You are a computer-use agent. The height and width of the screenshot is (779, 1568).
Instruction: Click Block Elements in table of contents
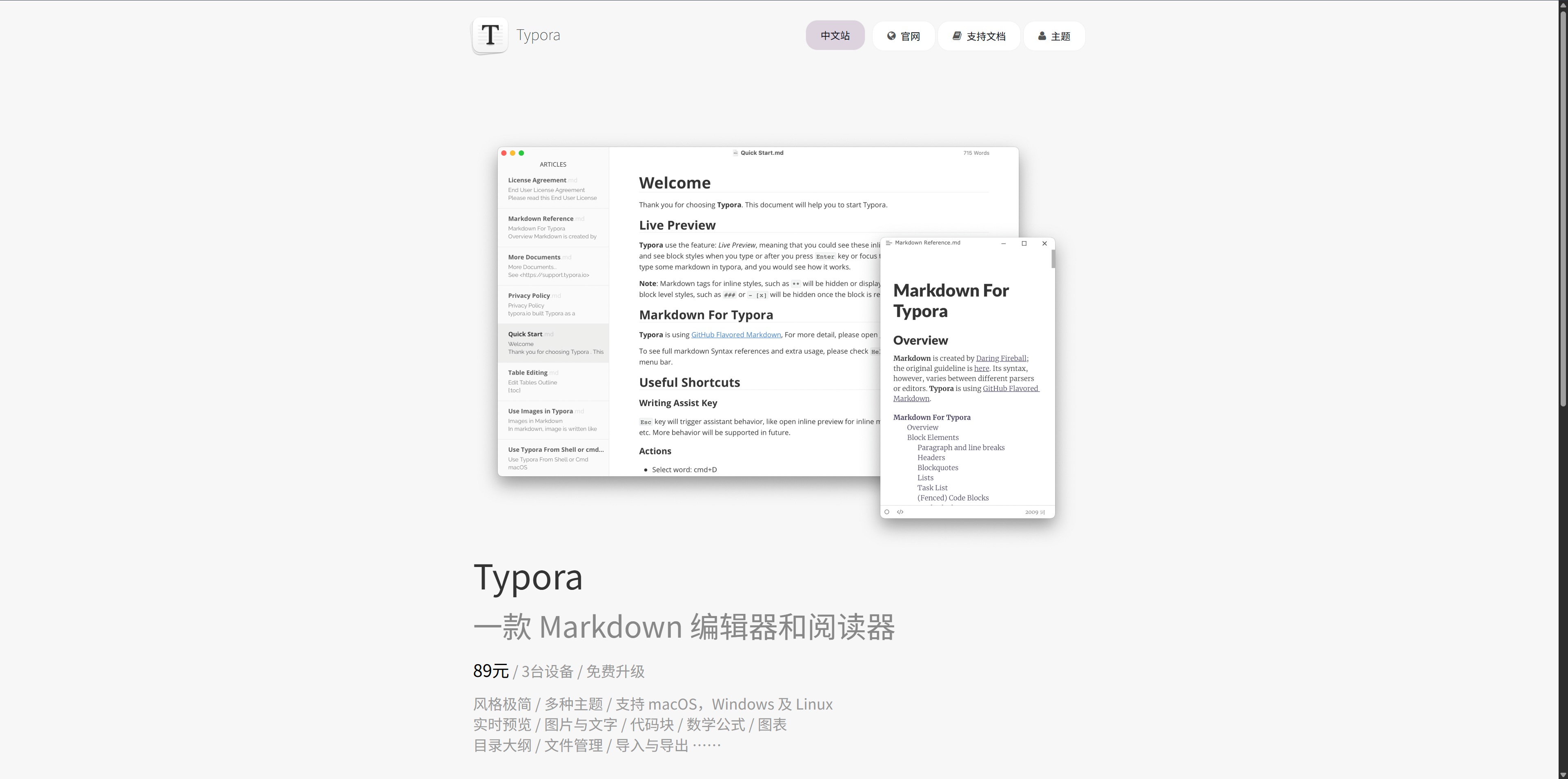pos(933,438)
